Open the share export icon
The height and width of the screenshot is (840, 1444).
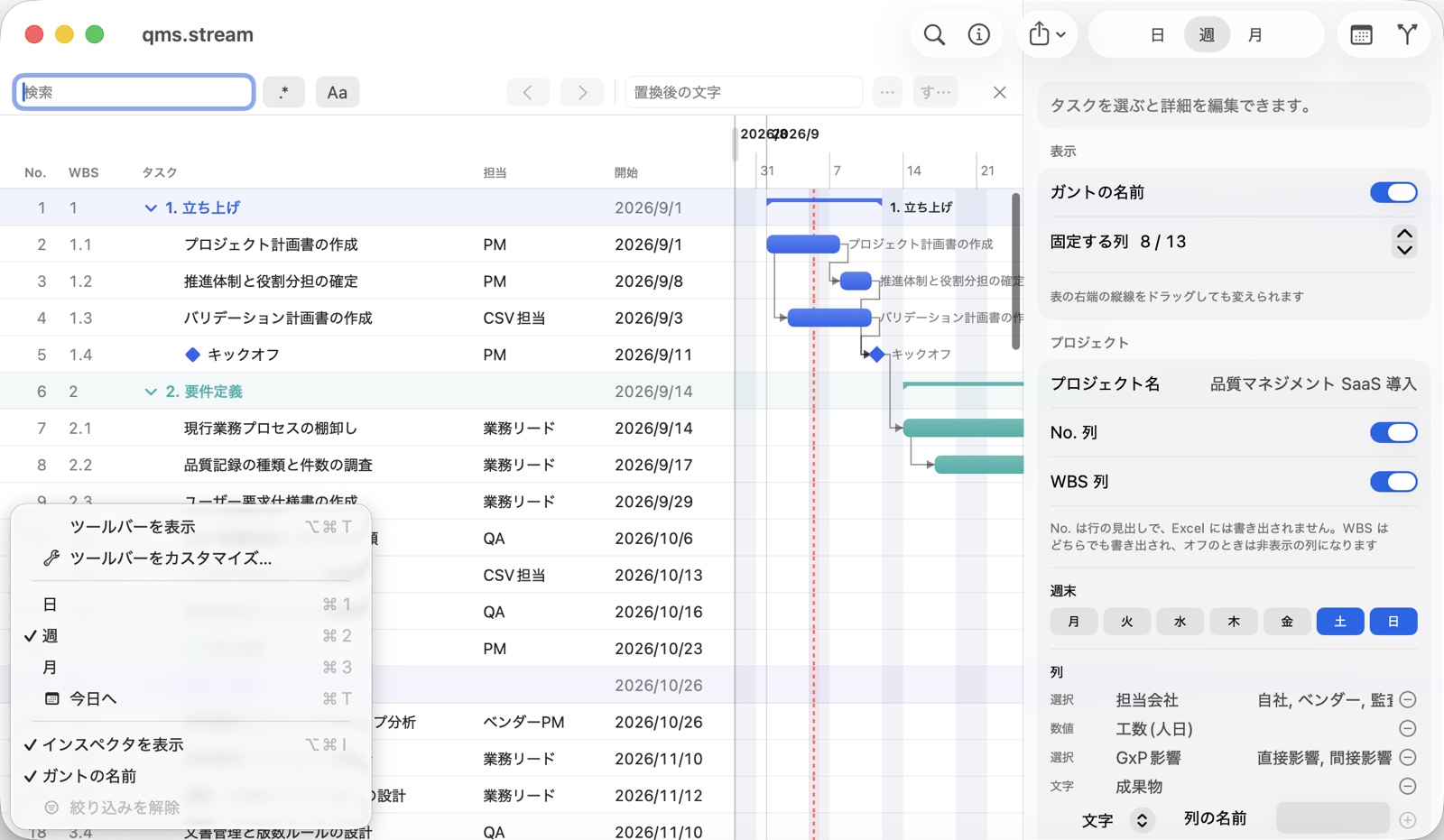[1040, 34]
